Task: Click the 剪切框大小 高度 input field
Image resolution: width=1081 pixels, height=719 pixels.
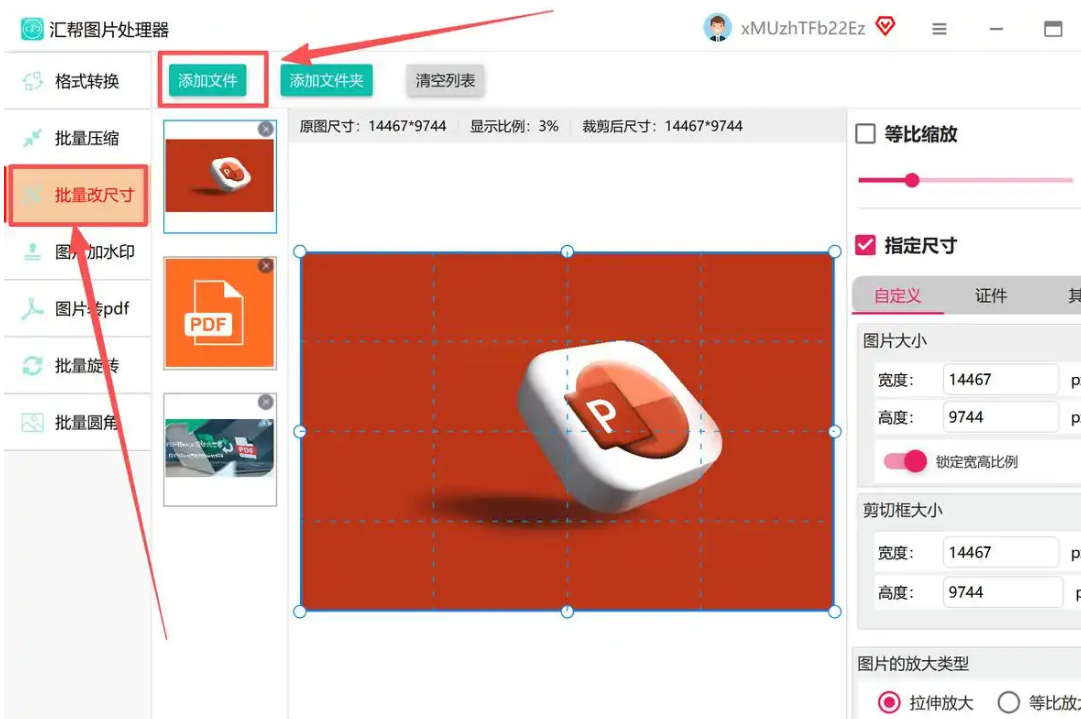Action: coord(1002,592)
